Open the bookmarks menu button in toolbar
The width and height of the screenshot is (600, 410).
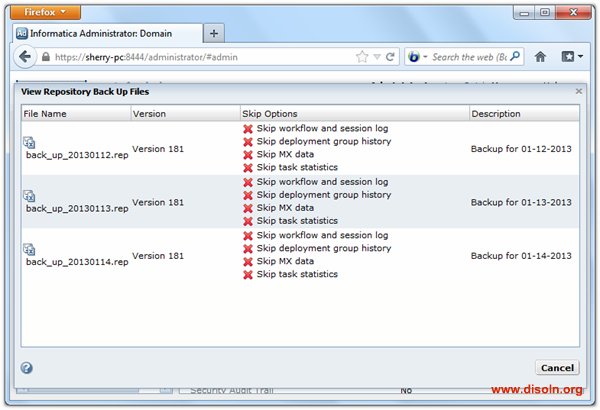pyautogui.click(x=573, y=57)
